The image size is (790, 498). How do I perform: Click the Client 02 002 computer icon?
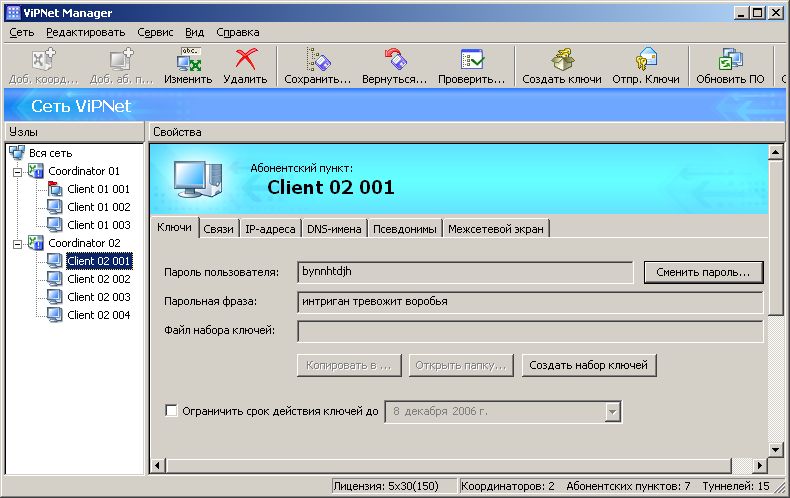[54, 279]
